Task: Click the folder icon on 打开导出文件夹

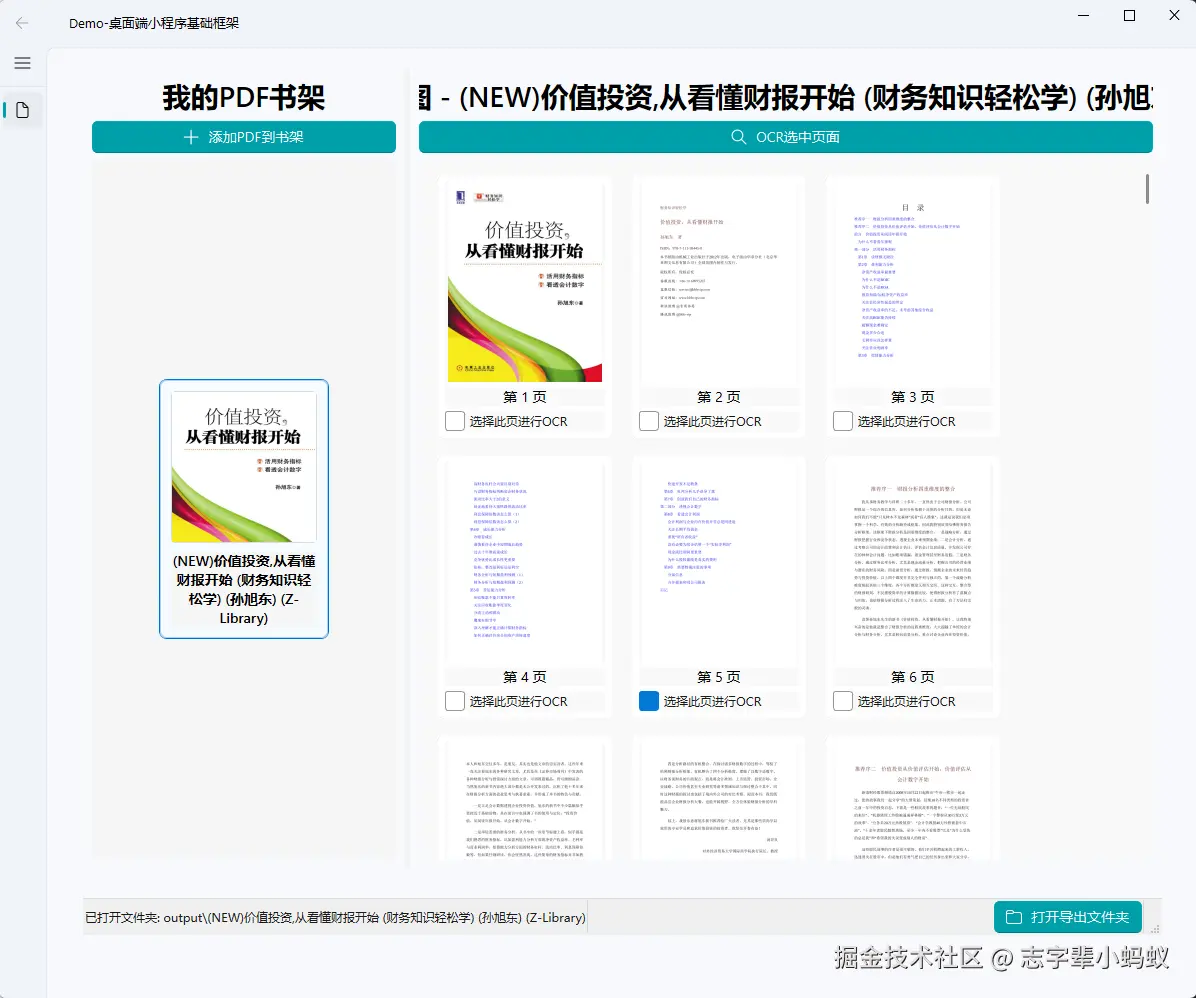Action: [x=1014, y=917]
